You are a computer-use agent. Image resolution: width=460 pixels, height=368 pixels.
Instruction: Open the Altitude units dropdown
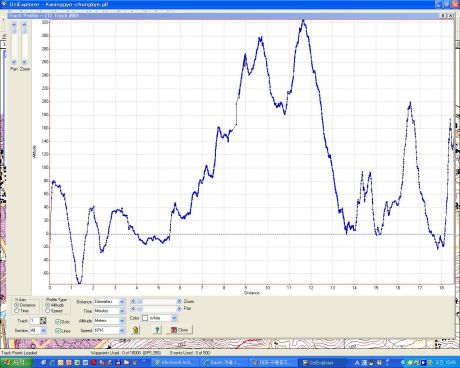(x=122, y=321)
